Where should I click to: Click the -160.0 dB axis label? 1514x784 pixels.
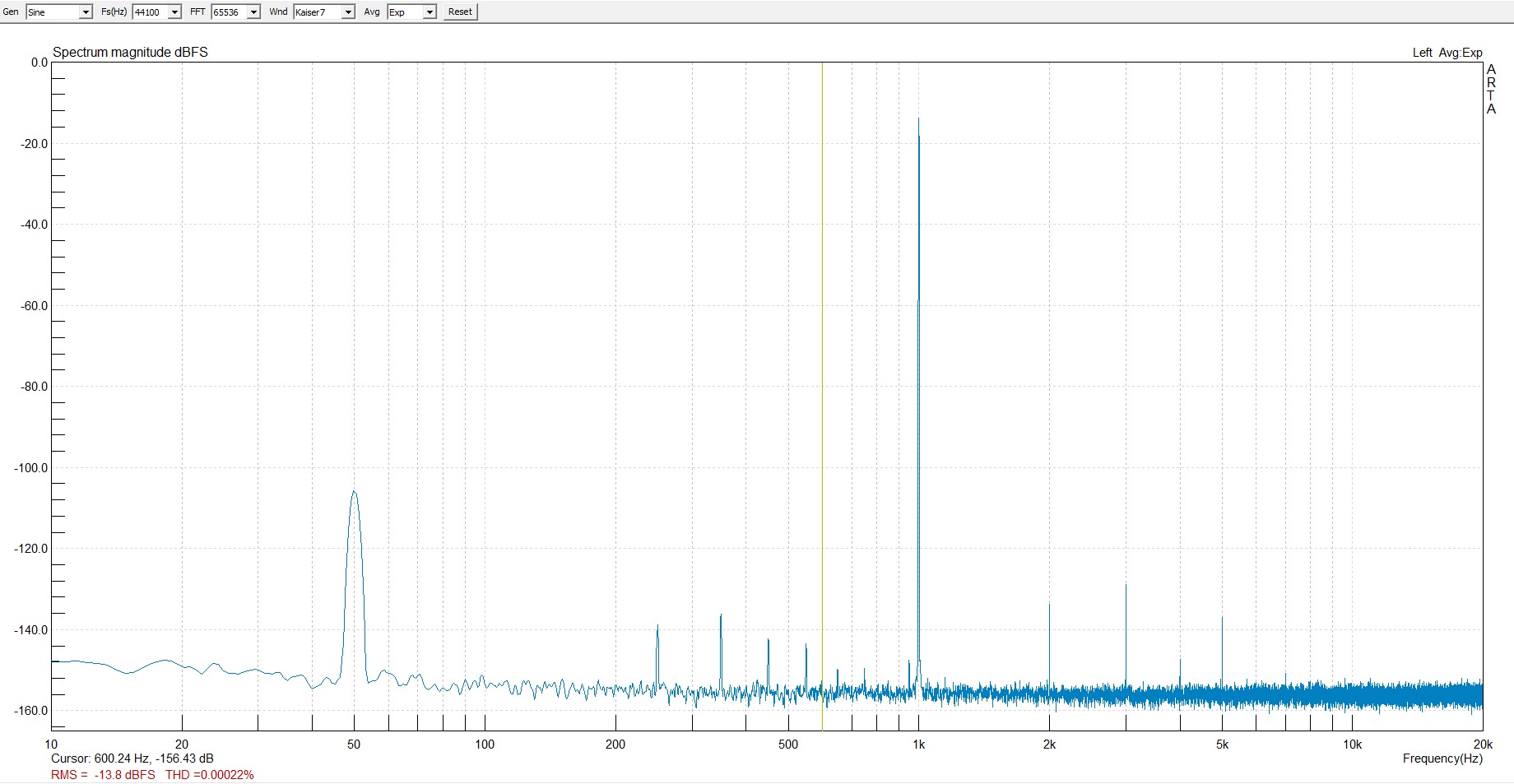[31, 711]
